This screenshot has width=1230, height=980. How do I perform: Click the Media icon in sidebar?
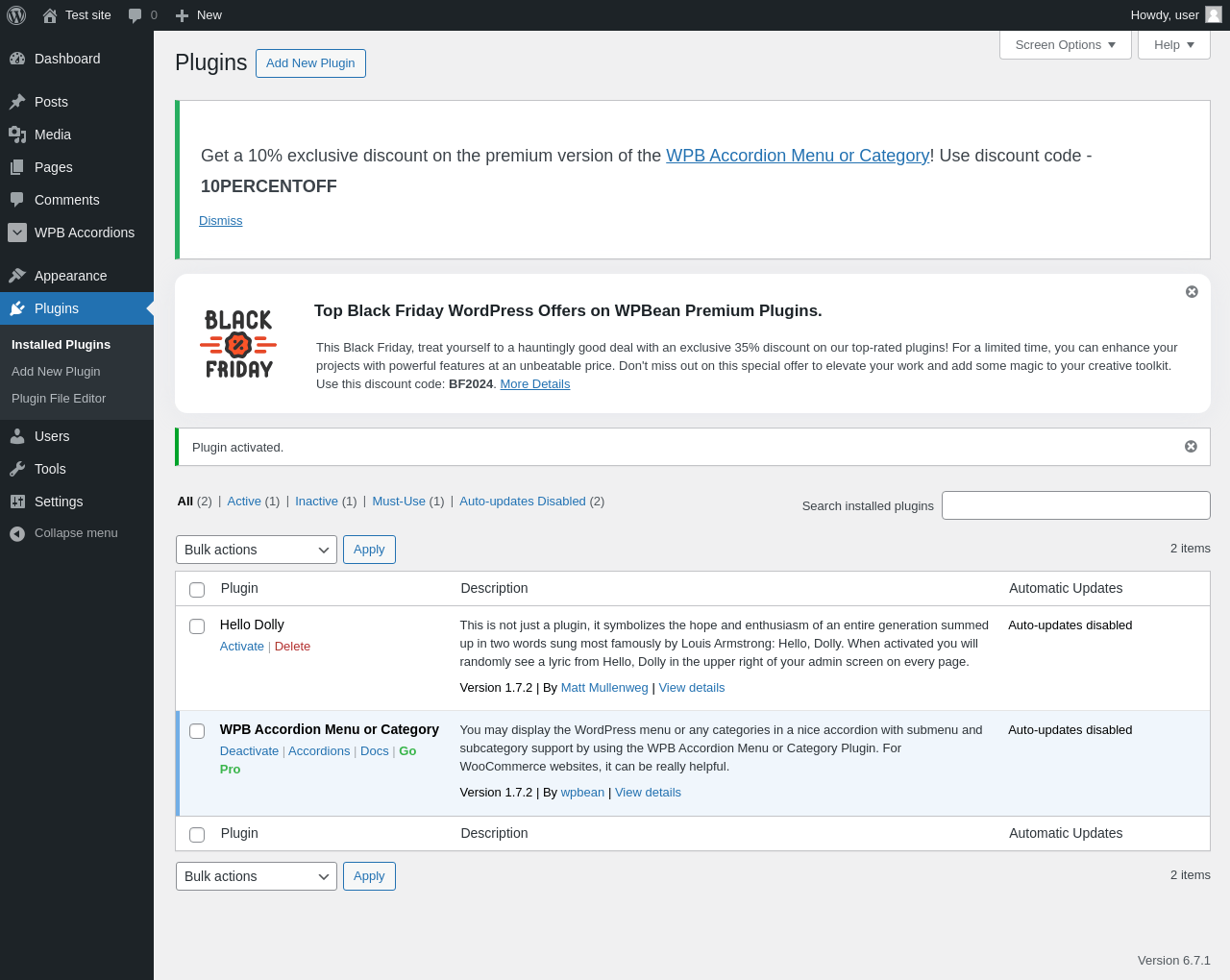pyautogui.click(x=17, y=135)
